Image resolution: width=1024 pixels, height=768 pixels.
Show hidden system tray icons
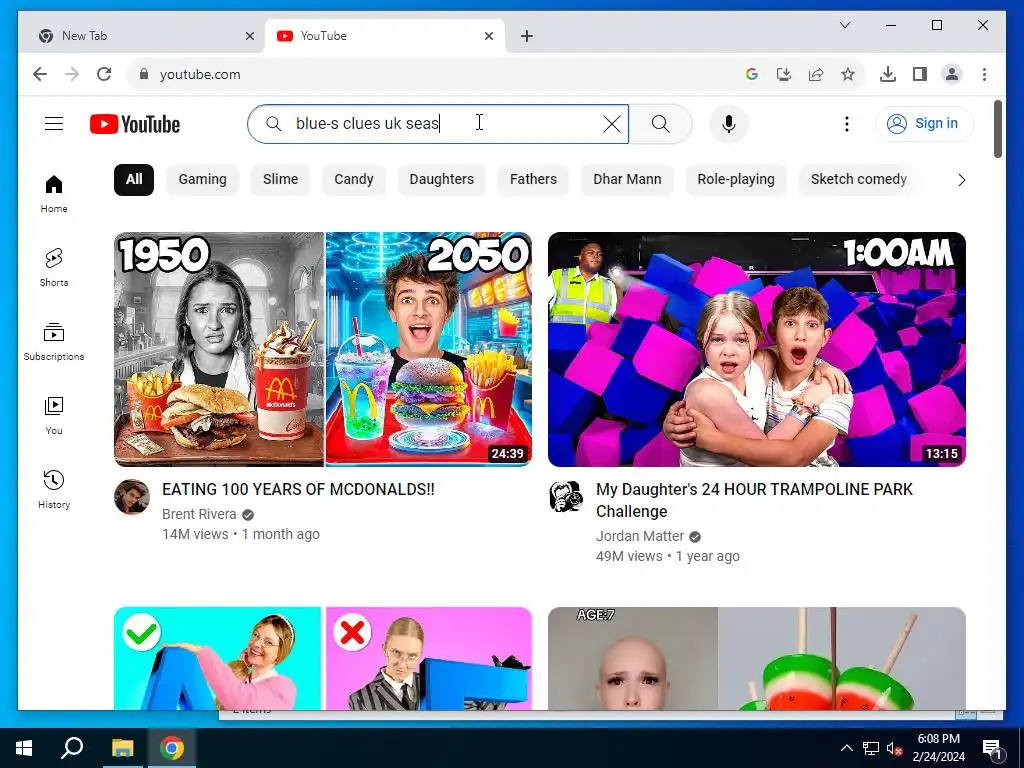coord(846,748)
